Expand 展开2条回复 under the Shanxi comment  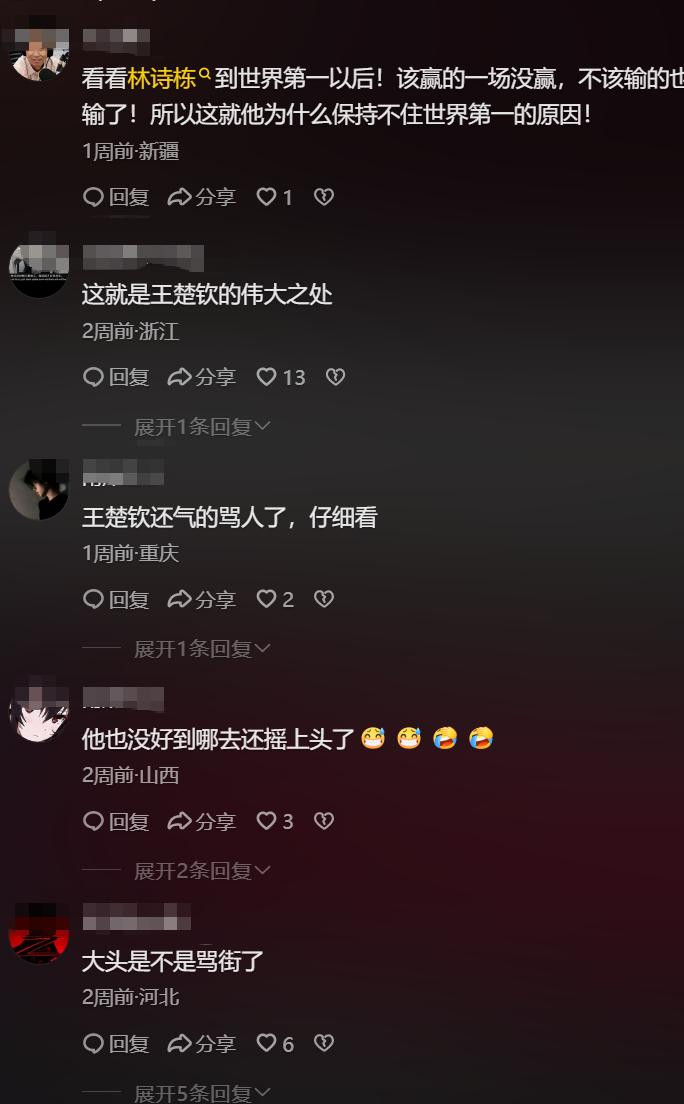(x=201, y=871)
